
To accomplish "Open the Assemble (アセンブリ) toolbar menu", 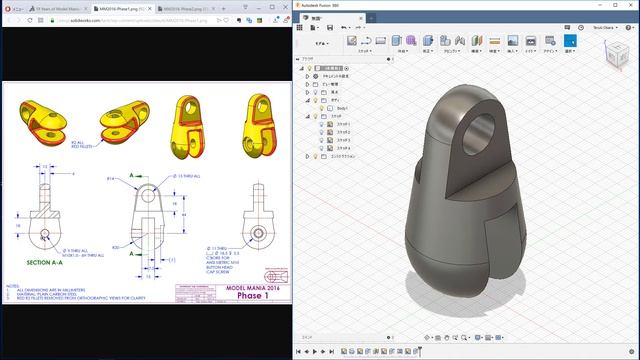I will [x=452, y=51].
